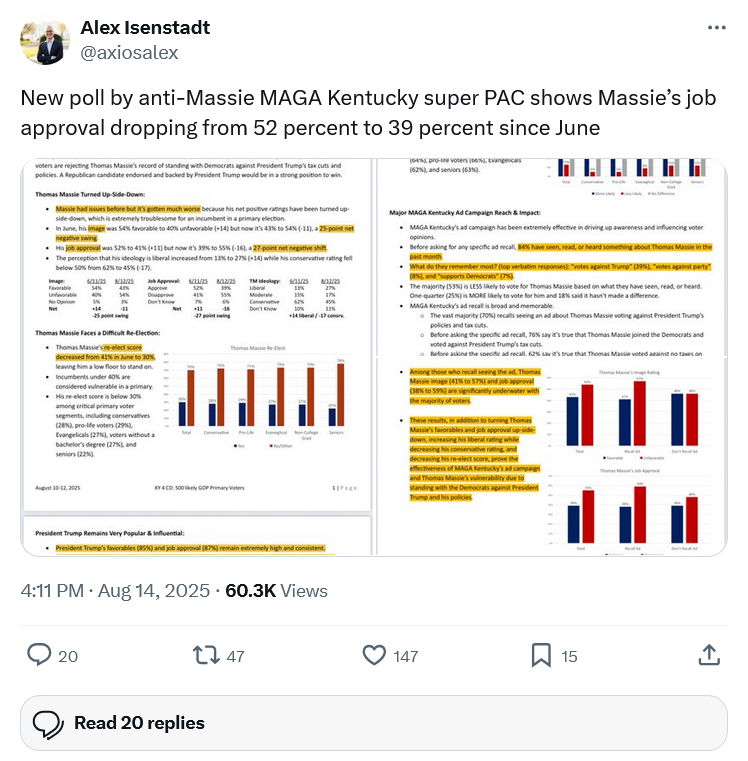This screenshot has width=748, height=761.
Task: Click the tweet text about Massie's job approval
Action: tap(370, 113)
